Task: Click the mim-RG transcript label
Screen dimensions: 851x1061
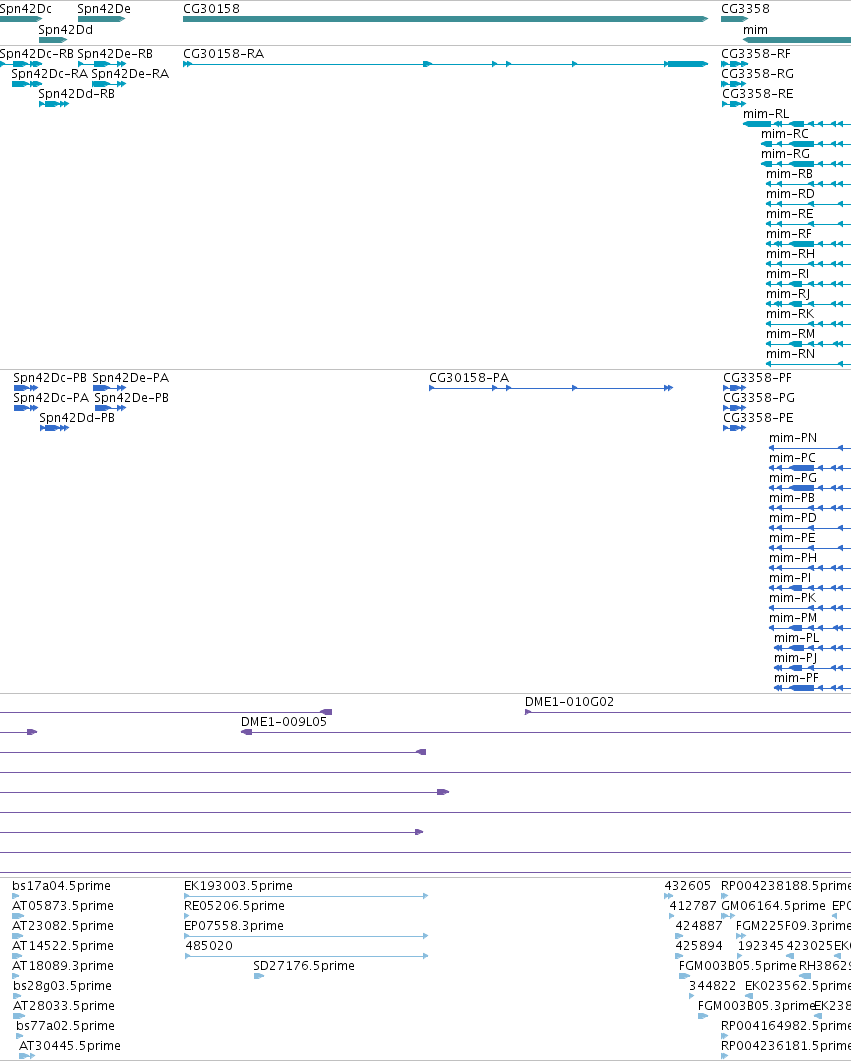Action: coord(785,154)
